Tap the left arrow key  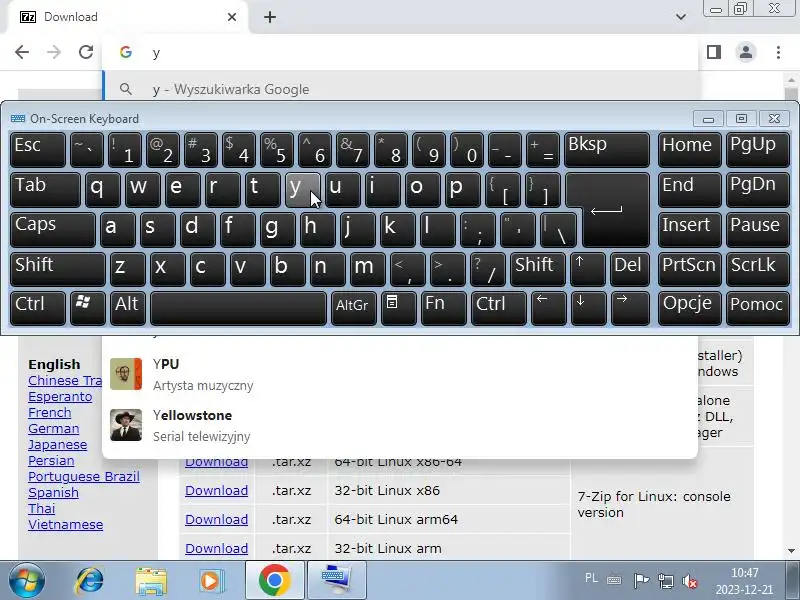[548, 308]
